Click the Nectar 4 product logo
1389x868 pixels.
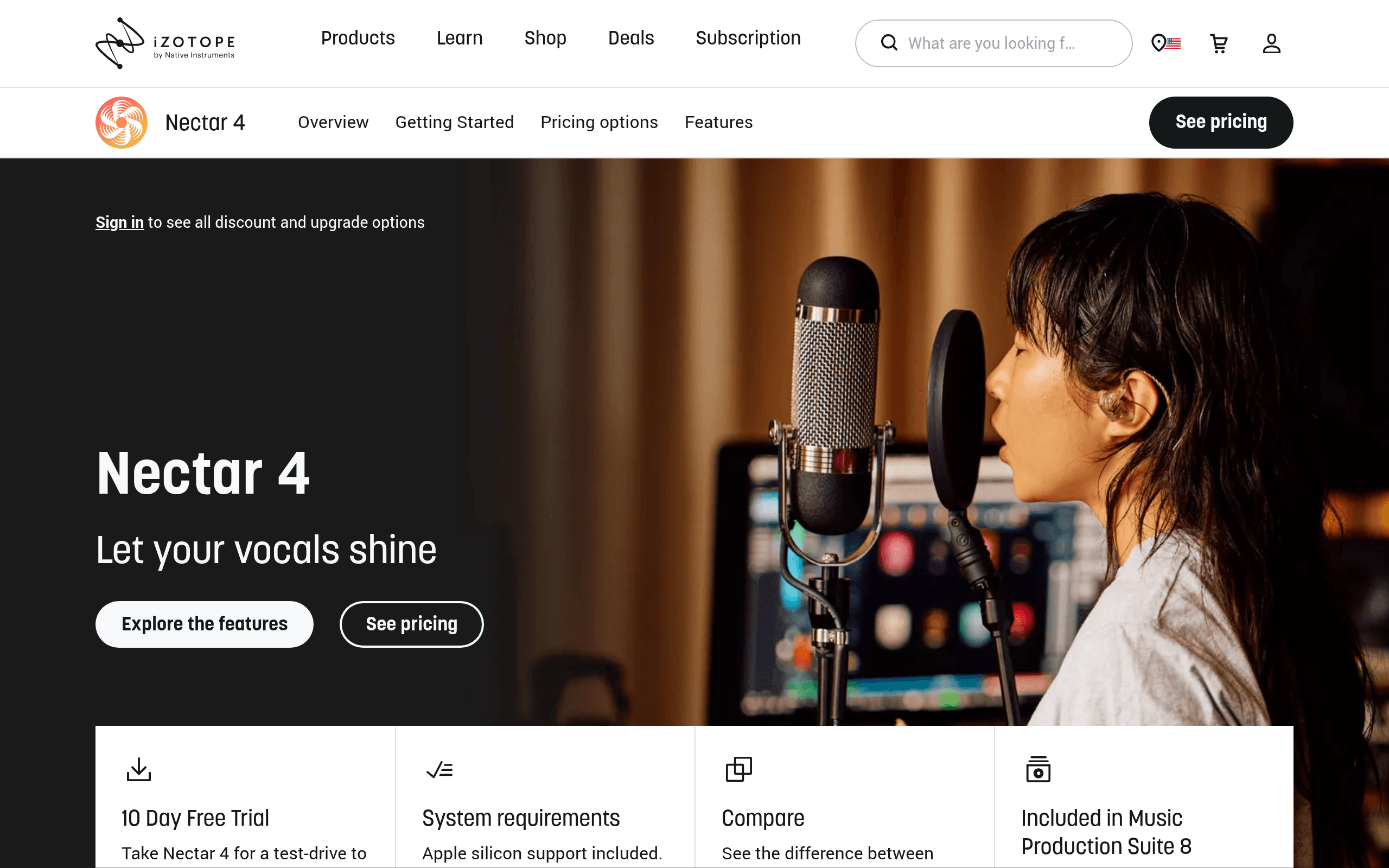pos(121,122)
